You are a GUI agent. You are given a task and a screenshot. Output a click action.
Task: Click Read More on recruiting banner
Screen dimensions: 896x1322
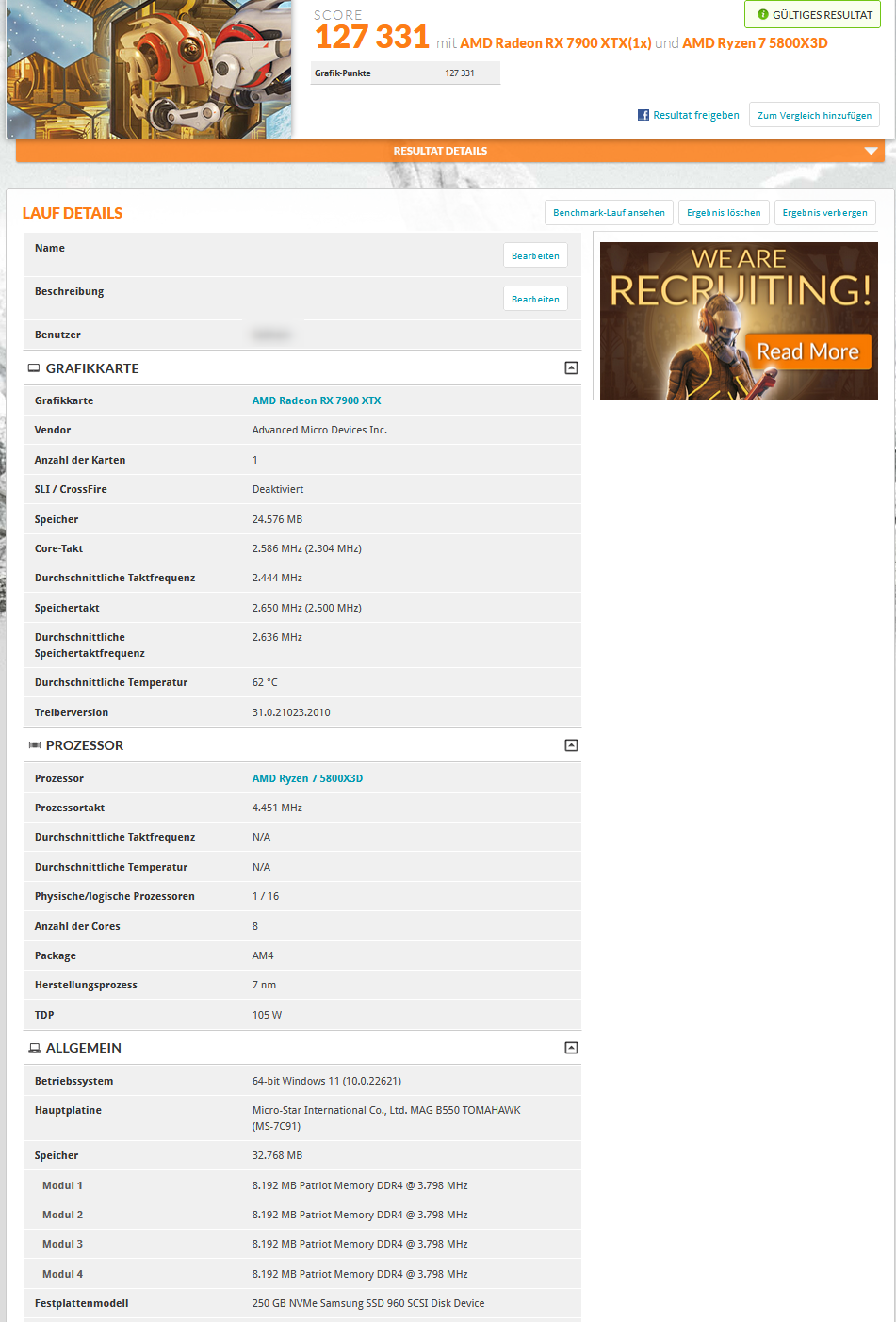(x=808, y=351)
